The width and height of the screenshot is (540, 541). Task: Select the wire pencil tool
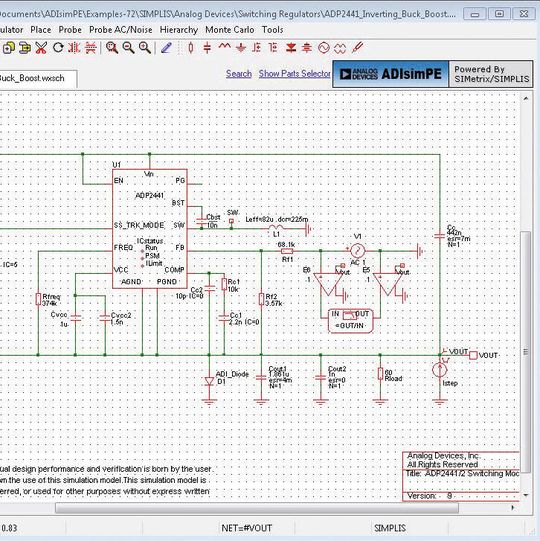point(166,48)
